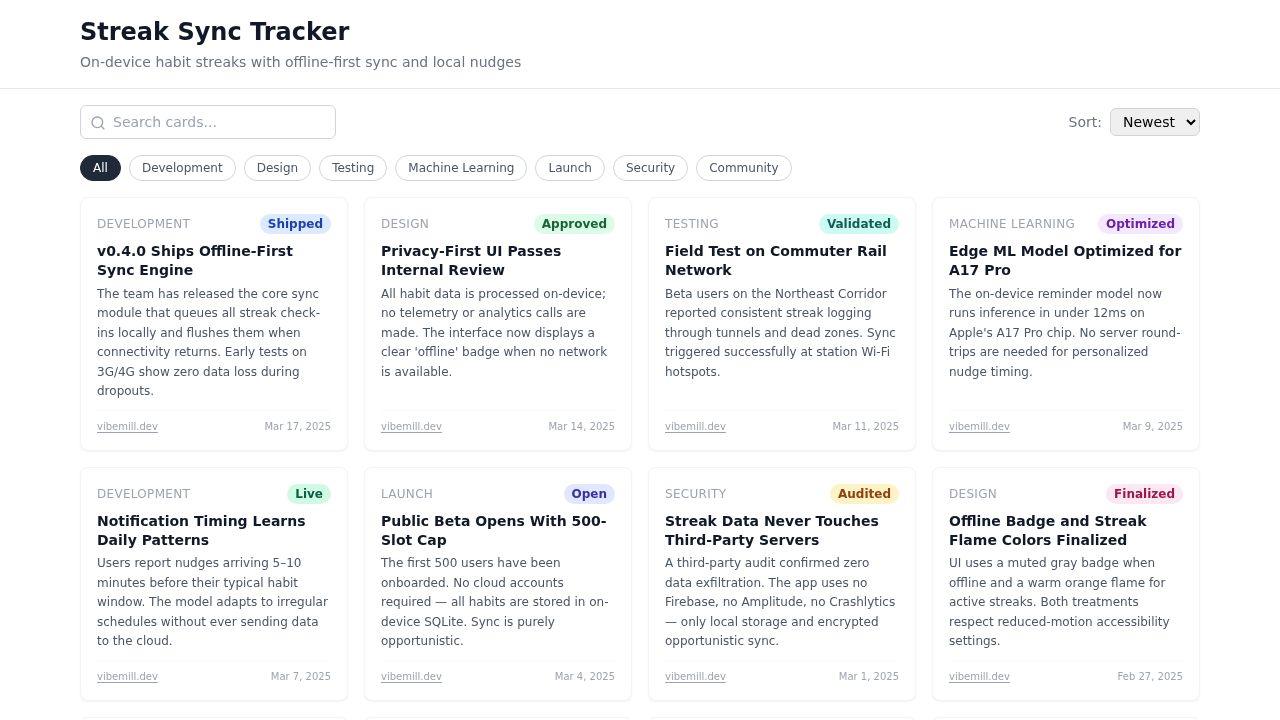Open 'Privacy-First UI Passes Internal Review' title
Image resolution: width=1280 pixels, height=720 pixels.
coord(471,261)
